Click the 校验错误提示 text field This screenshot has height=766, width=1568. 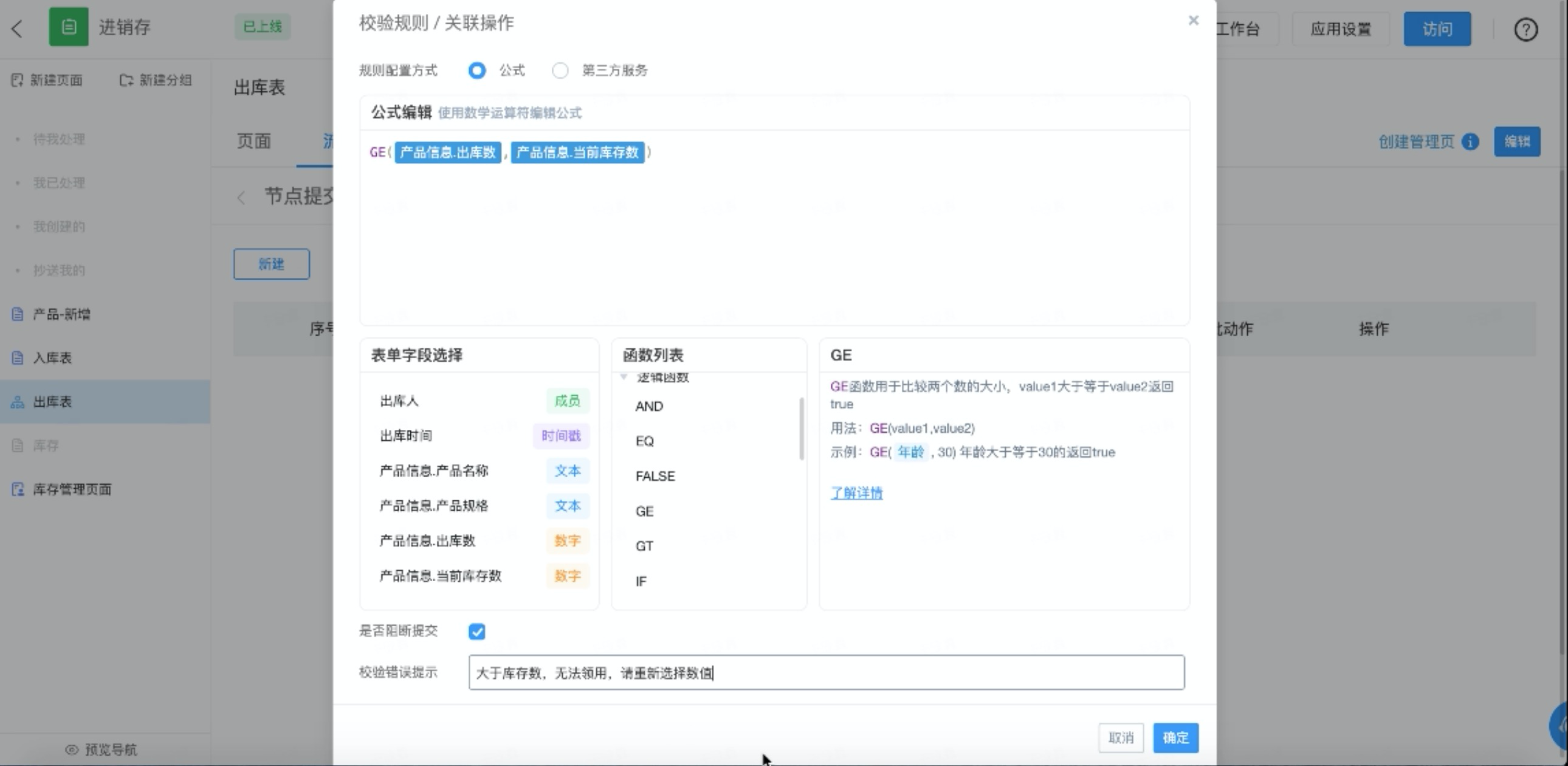[x=826, y=672]
